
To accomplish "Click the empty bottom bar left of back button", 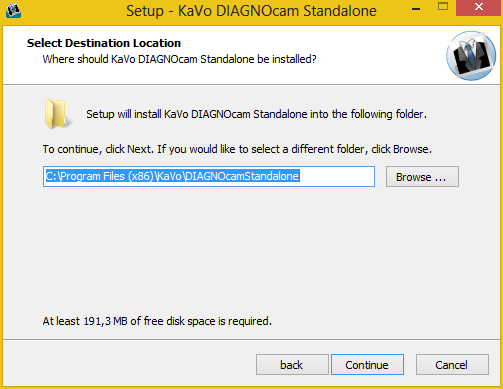I will click(x=128, y=365).
